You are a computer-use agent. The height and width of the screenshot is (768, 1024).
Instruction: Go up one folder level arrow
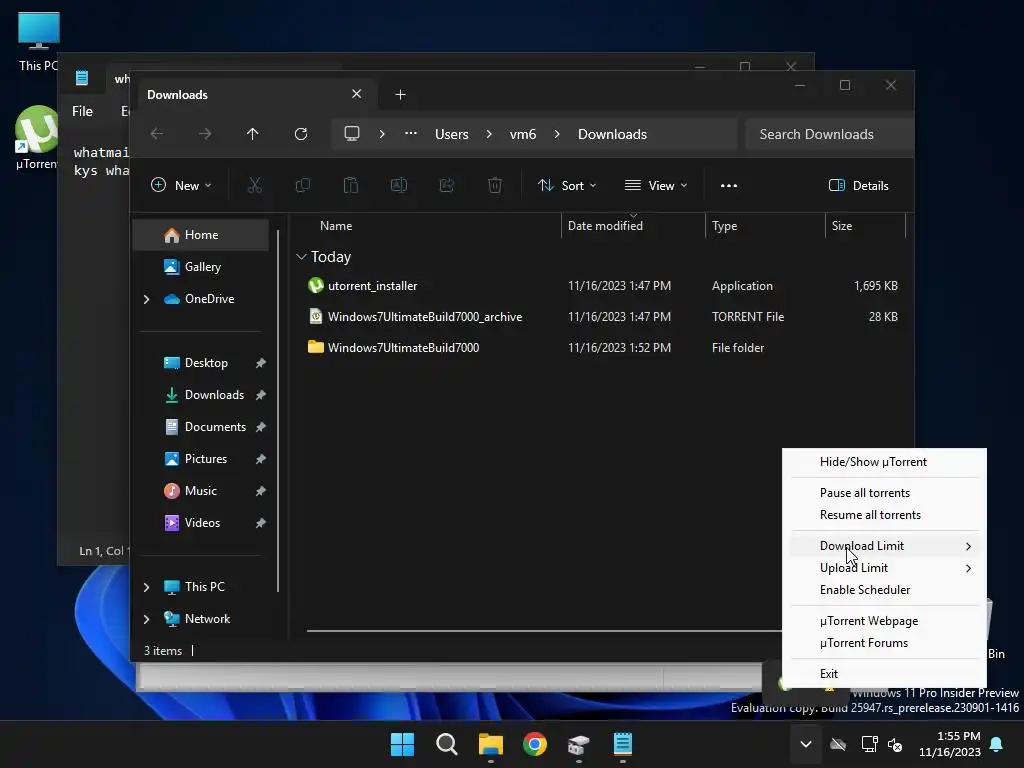pos(253,134)
